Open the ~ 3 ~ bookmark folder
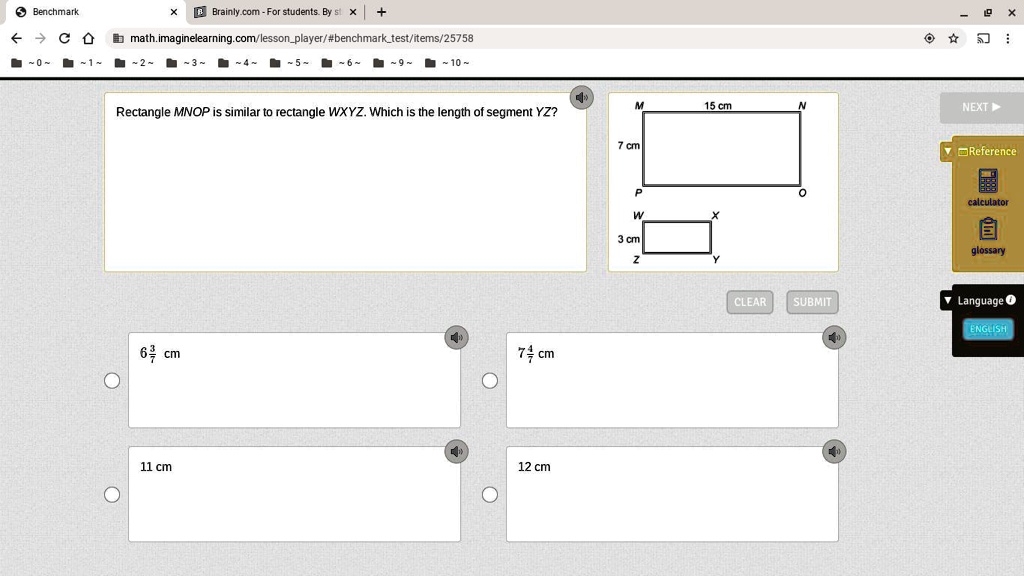Image resolution: width=1024 pixels, height=576 pixels. [185, 63]
